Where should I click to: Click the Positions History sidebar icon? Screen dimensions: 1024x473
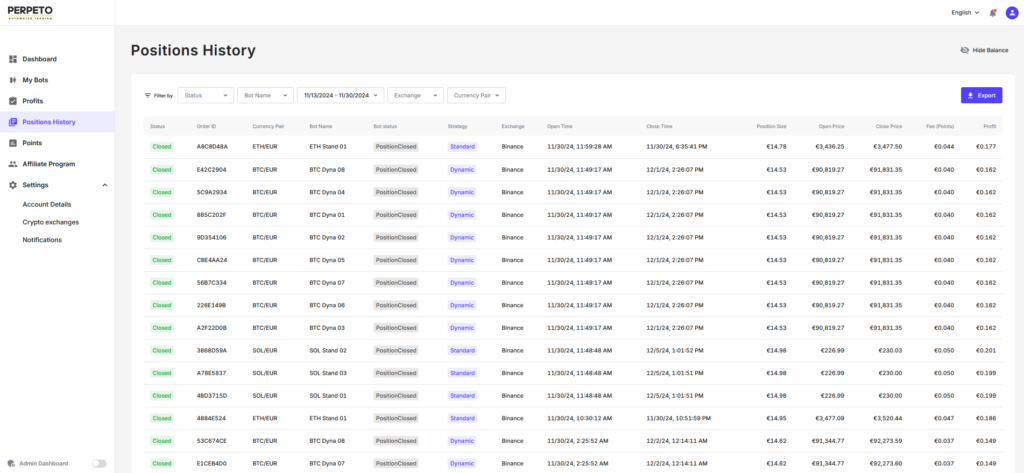click(12, 122)
